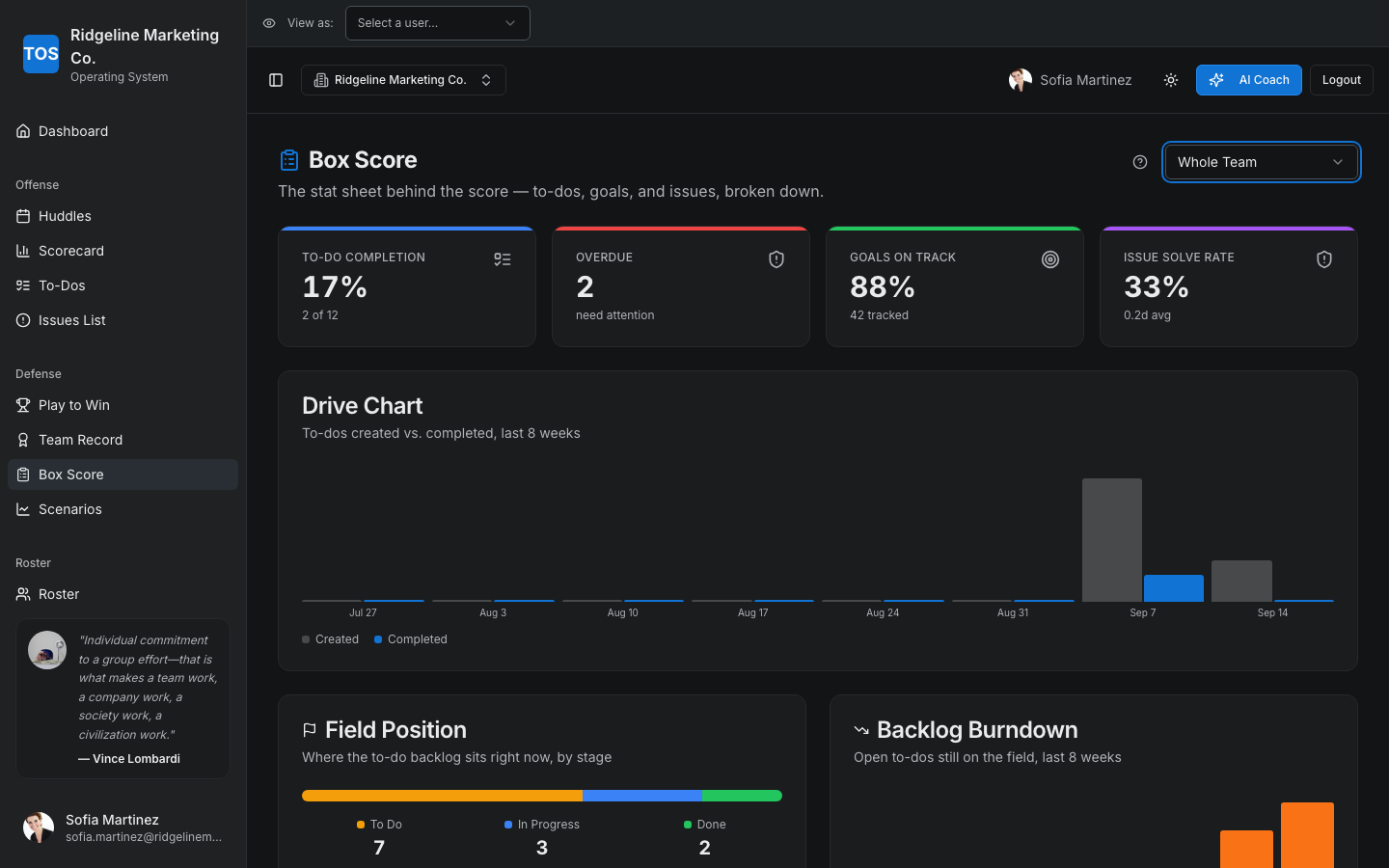Screen dimensions: 1389x868
Task: Click the Scenarios line chart icon
Action: tap(23, 509)
